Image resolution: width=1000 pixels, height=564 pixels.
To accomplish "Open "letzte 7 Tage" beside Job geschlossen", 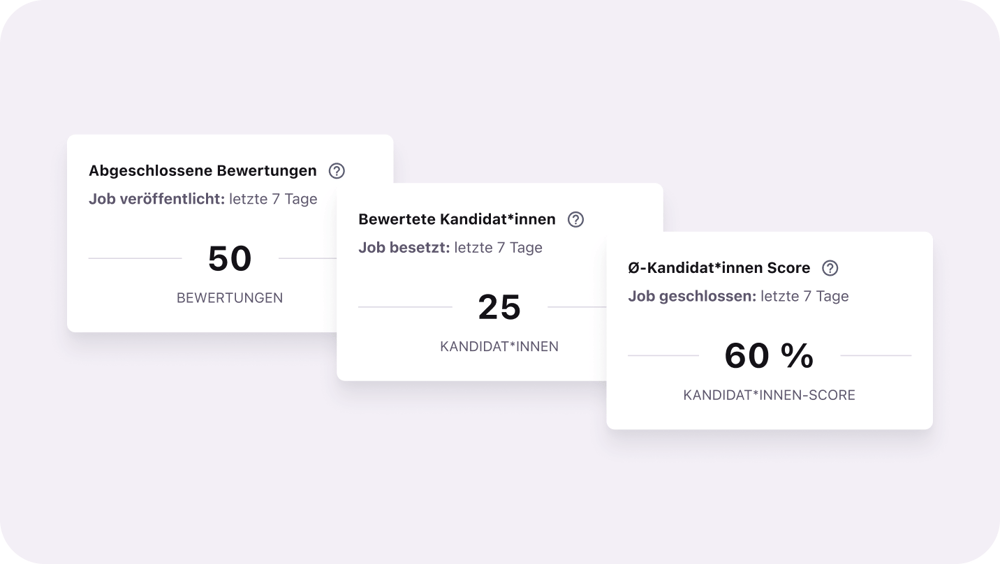I will (805, 296).
